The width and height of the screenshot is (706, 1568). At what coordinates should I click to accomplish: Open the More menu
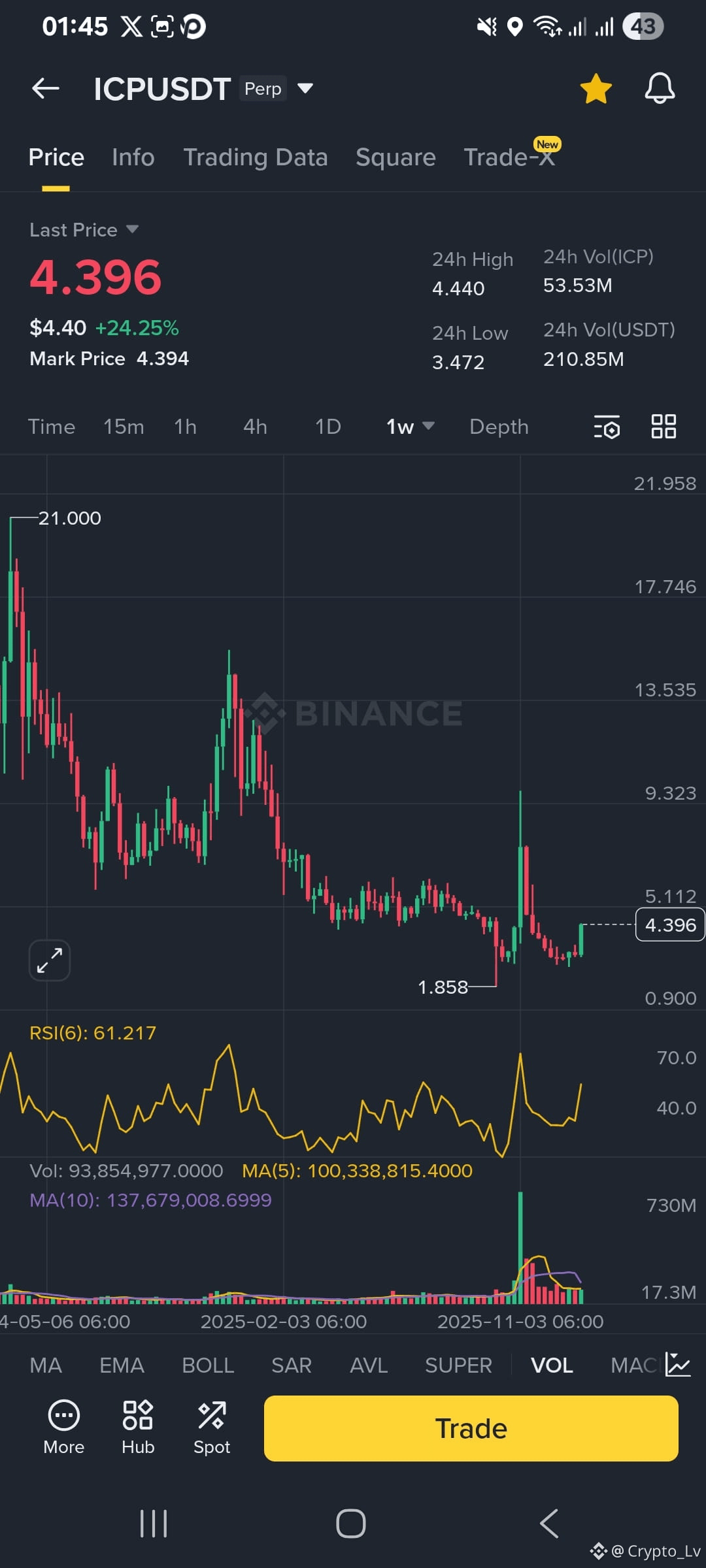[63, 1428]
